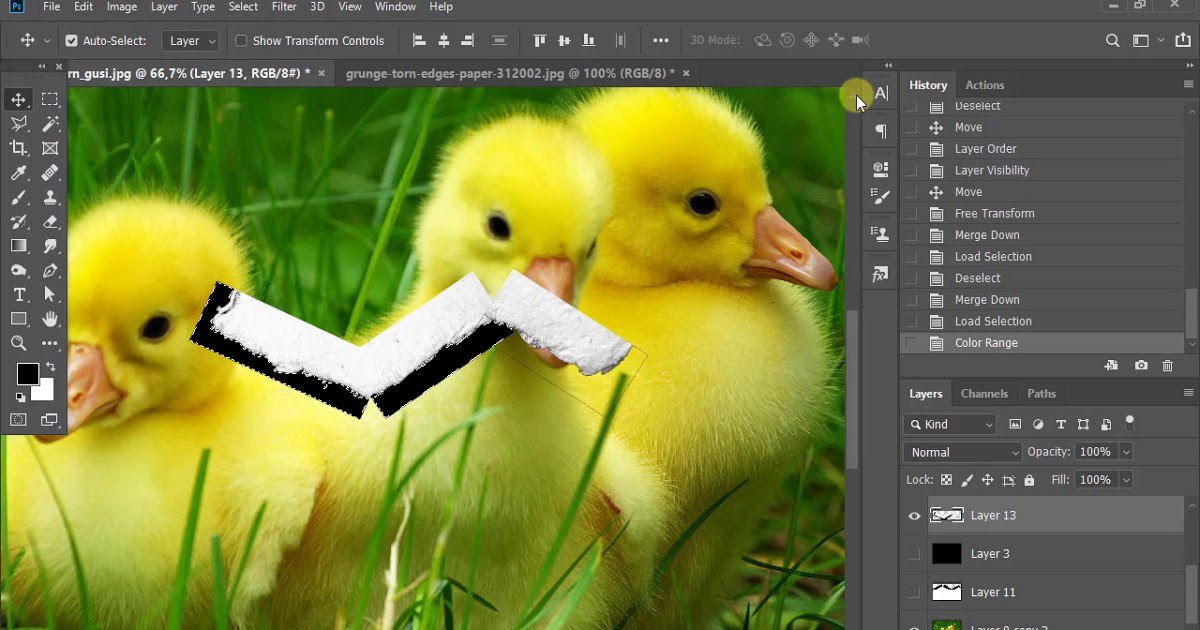Select the Rectangle shape tool
Screen dimensions: 1200x630
coord(19,319)
